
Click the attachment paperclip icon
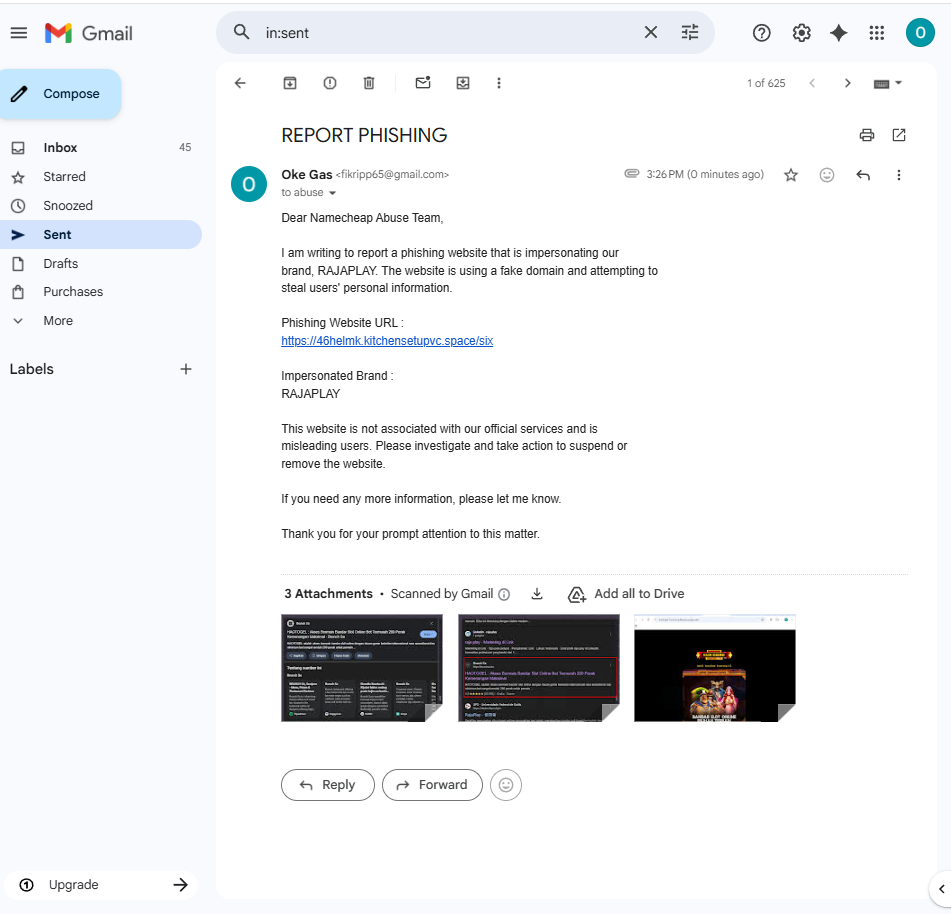[631, 174]
